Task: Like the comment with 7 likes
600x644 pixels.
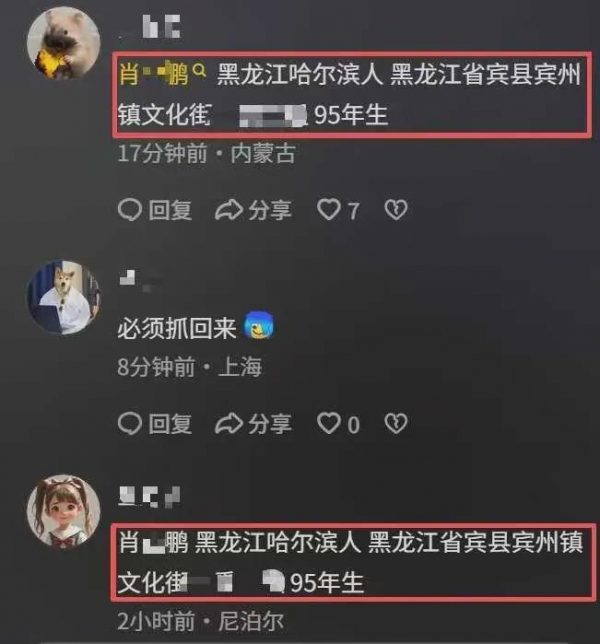Action: (x=329, y=209)
